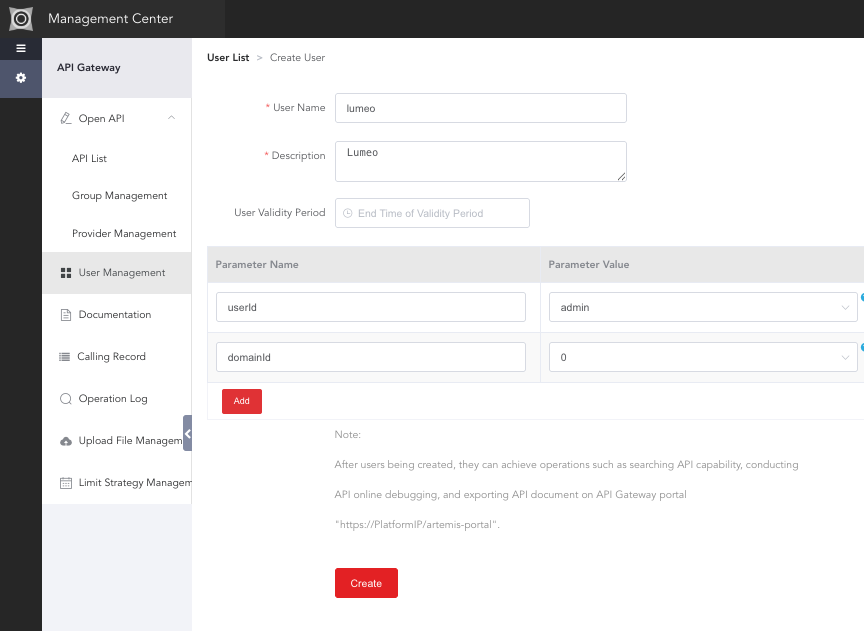This screenshot has width=864, height=631.
Task: Click the User Name field containing lumeo
Action: [x=480, y=108]
